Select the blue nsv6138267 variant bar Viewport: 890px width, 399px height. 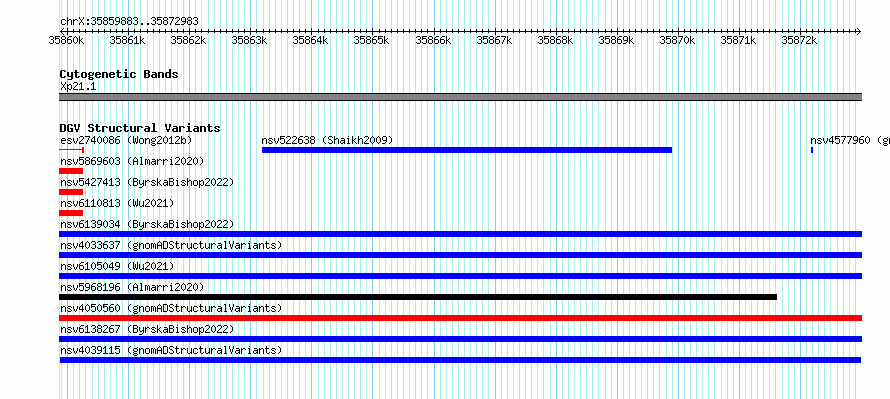pos(460,339)
